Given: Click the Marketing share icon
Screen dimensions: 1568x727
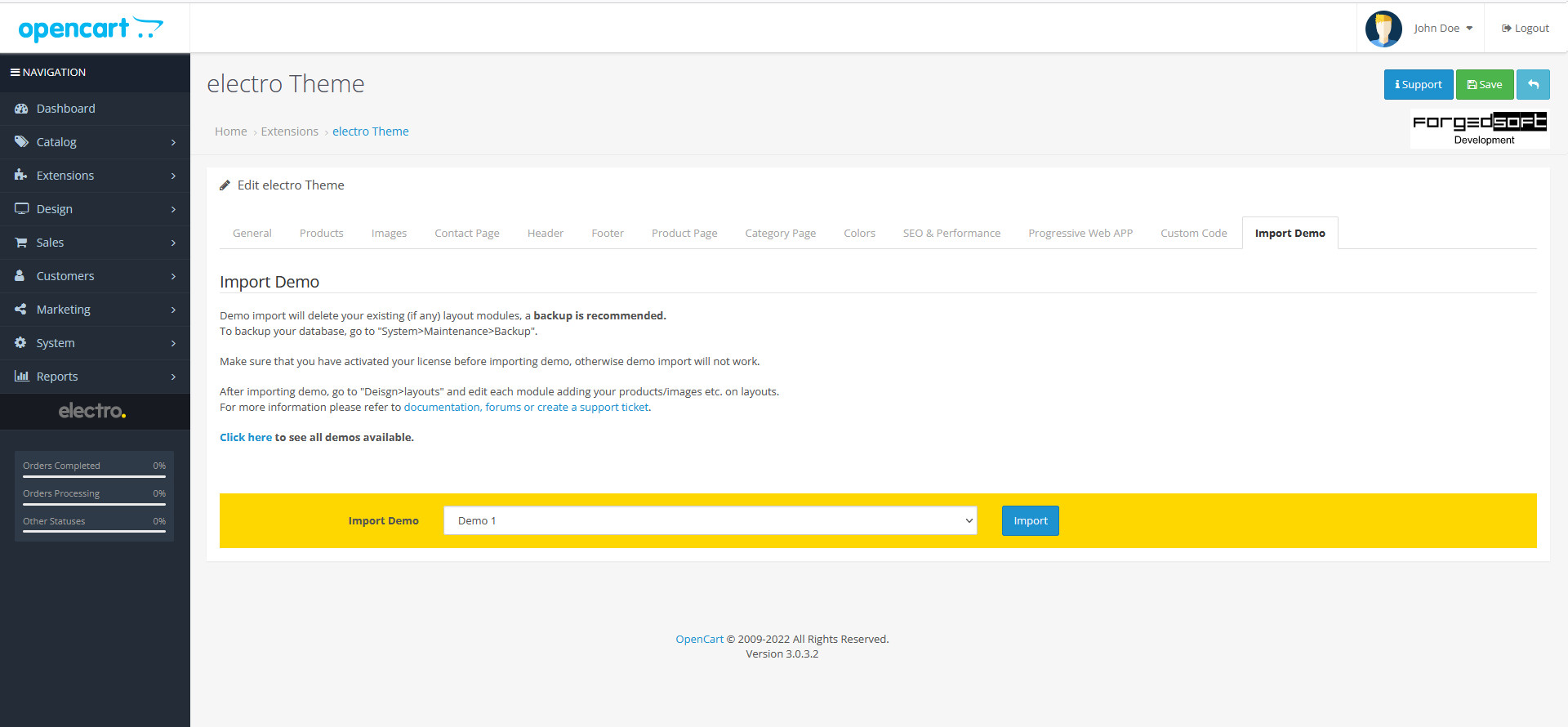Looking at the screenshot, I should (20, 310).
